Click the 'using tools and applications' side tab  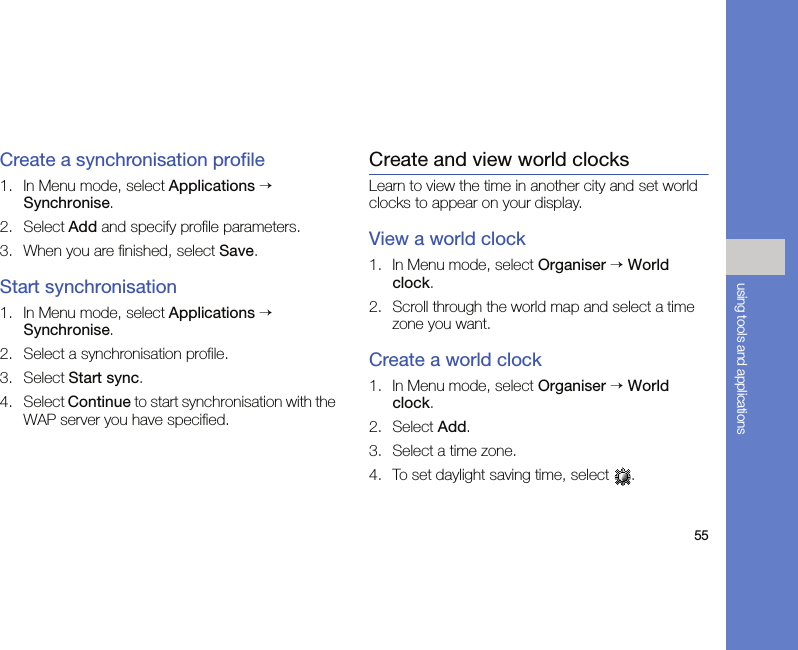coord(741,358)
